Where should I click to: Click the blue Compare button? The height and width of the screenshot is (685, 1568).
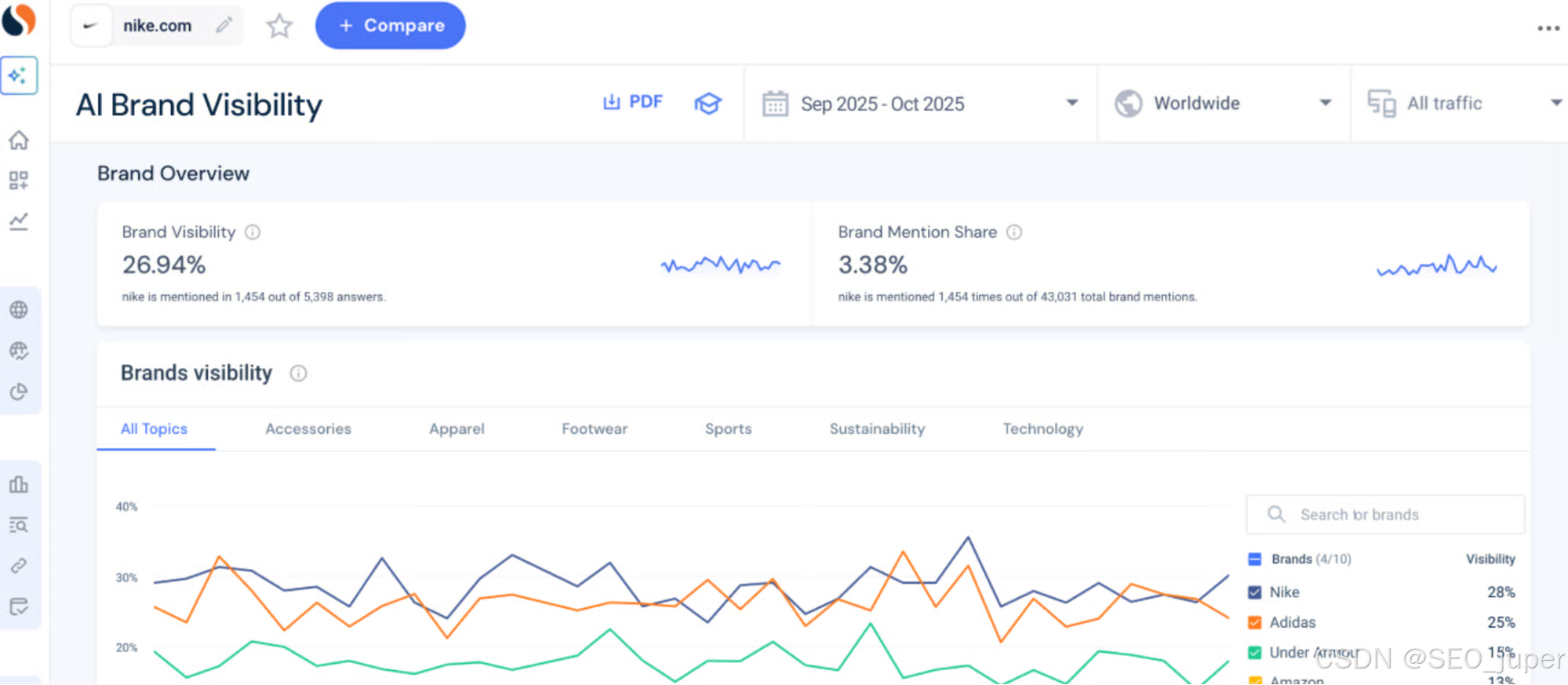point(391,25)
